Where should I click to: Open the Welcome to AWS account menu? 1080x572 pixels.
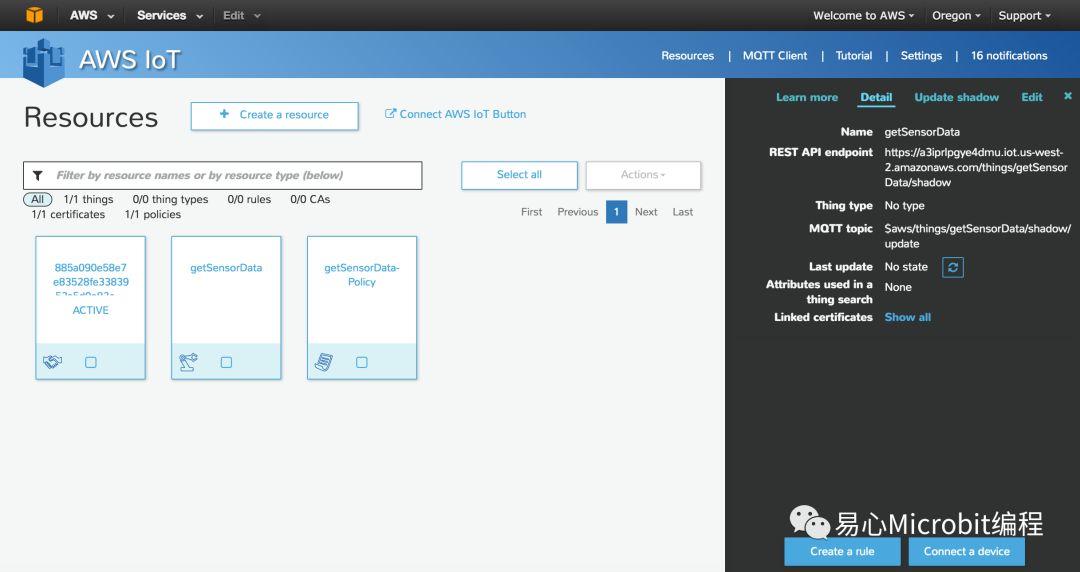tap(864, 15)
